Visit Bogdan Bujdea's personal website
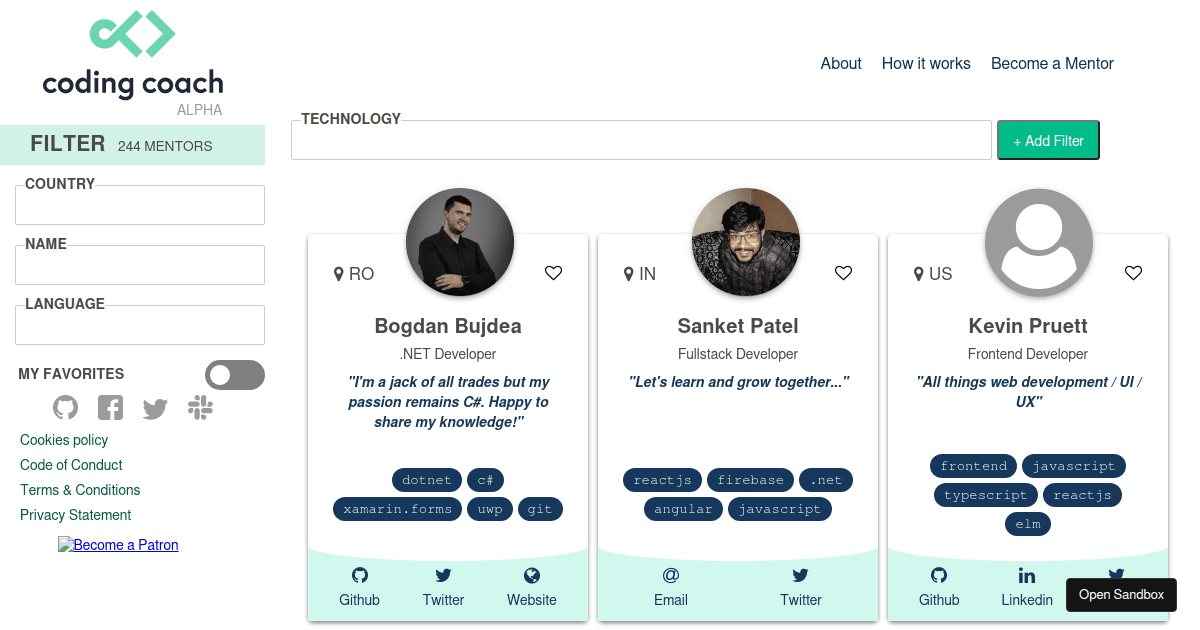 (531, 586)
